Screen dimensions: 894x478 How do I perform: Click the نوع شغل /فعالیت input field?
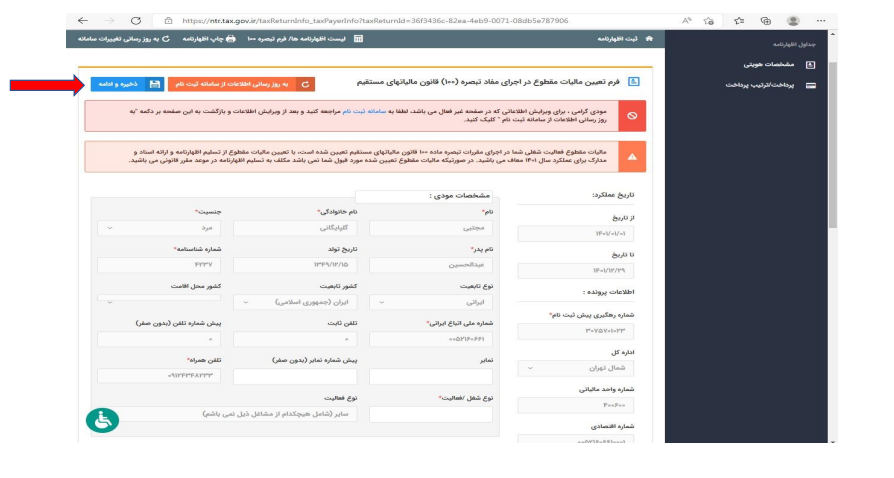[x=431, y=414]
